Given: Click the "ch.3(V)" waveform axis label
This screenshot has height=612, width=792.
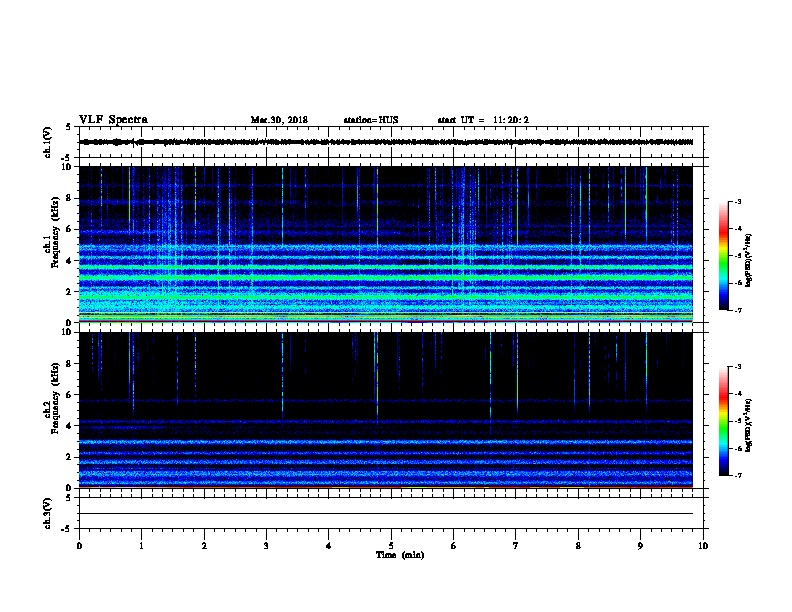Looking at the screenshot, I should pyautogui.click(x=48, y=513).
